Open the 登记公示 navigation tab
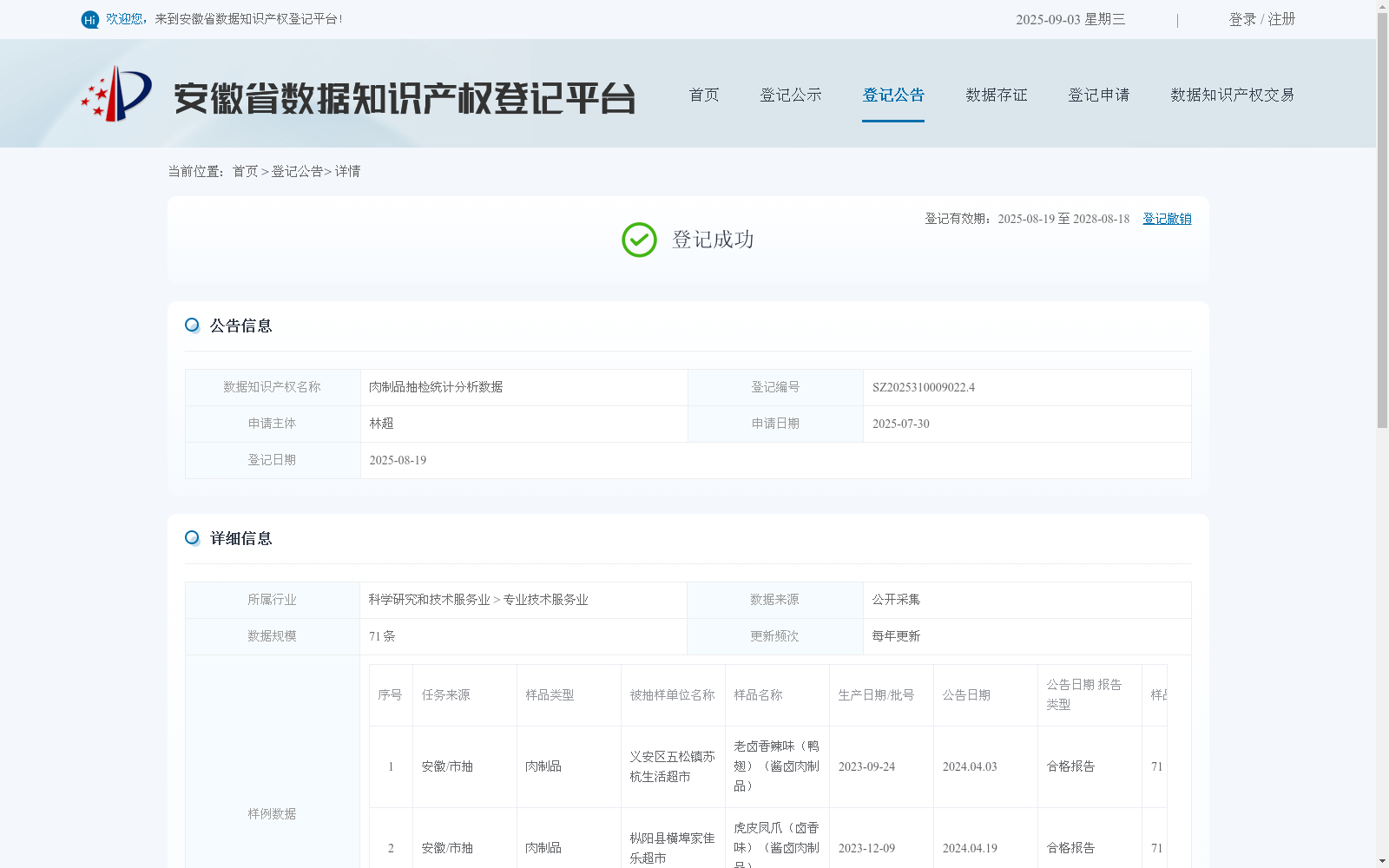 (791, 95)
